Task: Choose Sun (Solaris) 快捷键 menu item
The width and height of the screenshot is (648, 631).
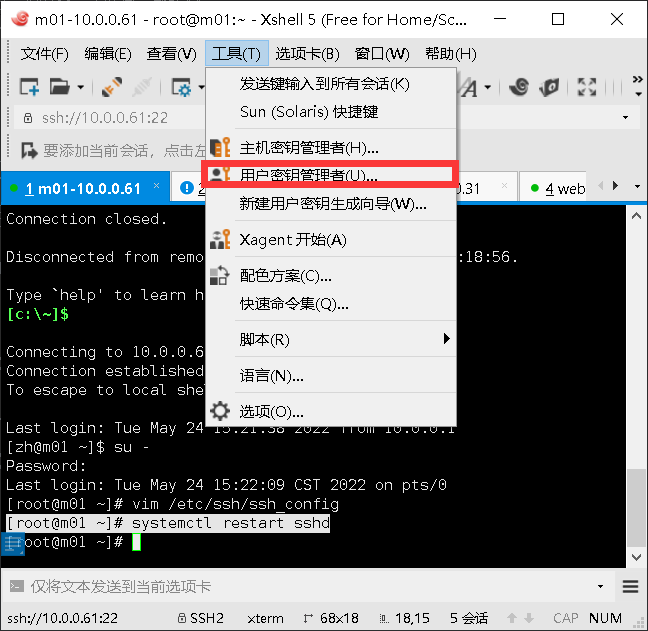Action: (x=331, y=112)
